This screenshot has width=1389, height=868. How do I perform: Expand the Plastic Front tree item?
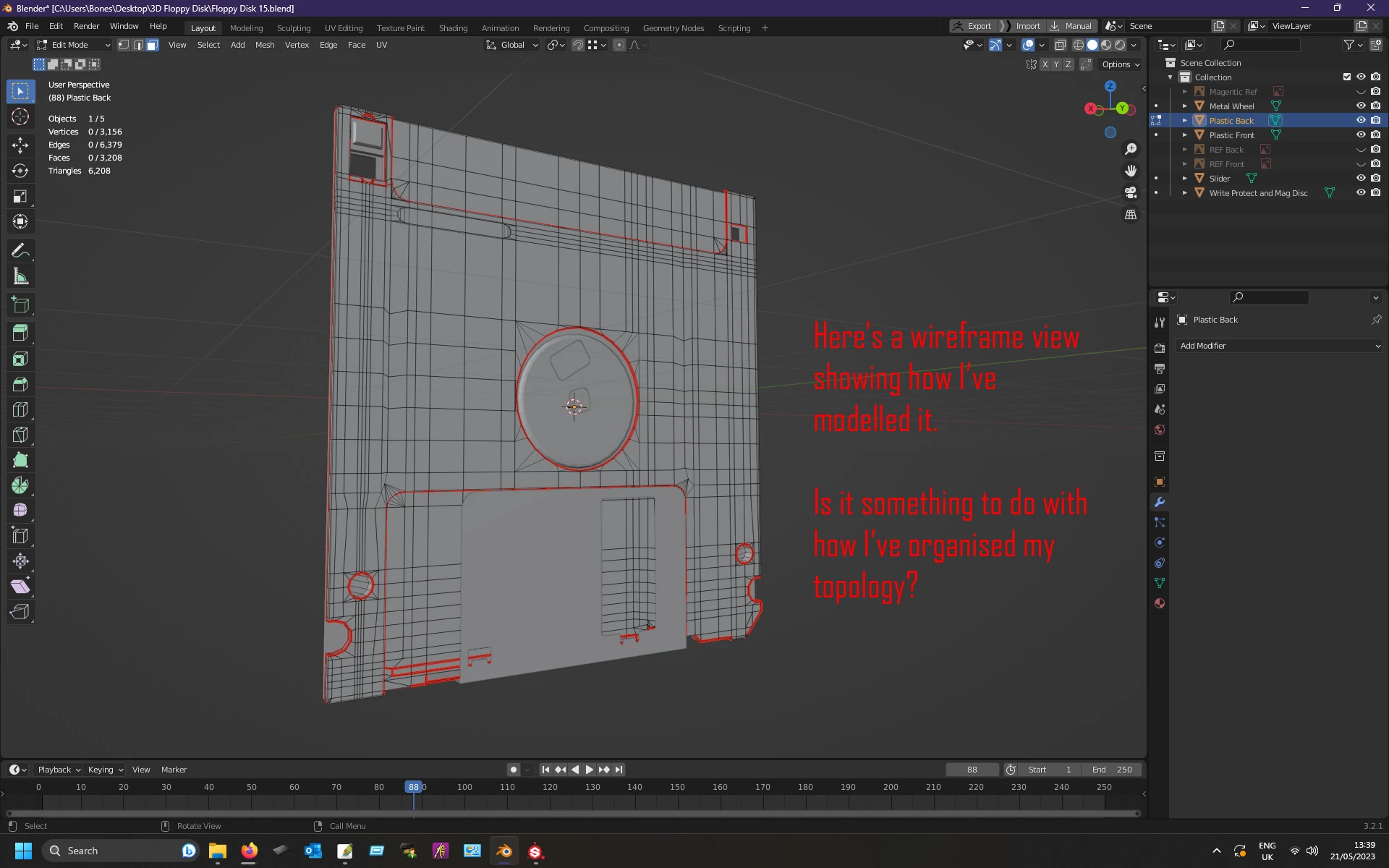pyautogui.click(x=1184, y=135)
